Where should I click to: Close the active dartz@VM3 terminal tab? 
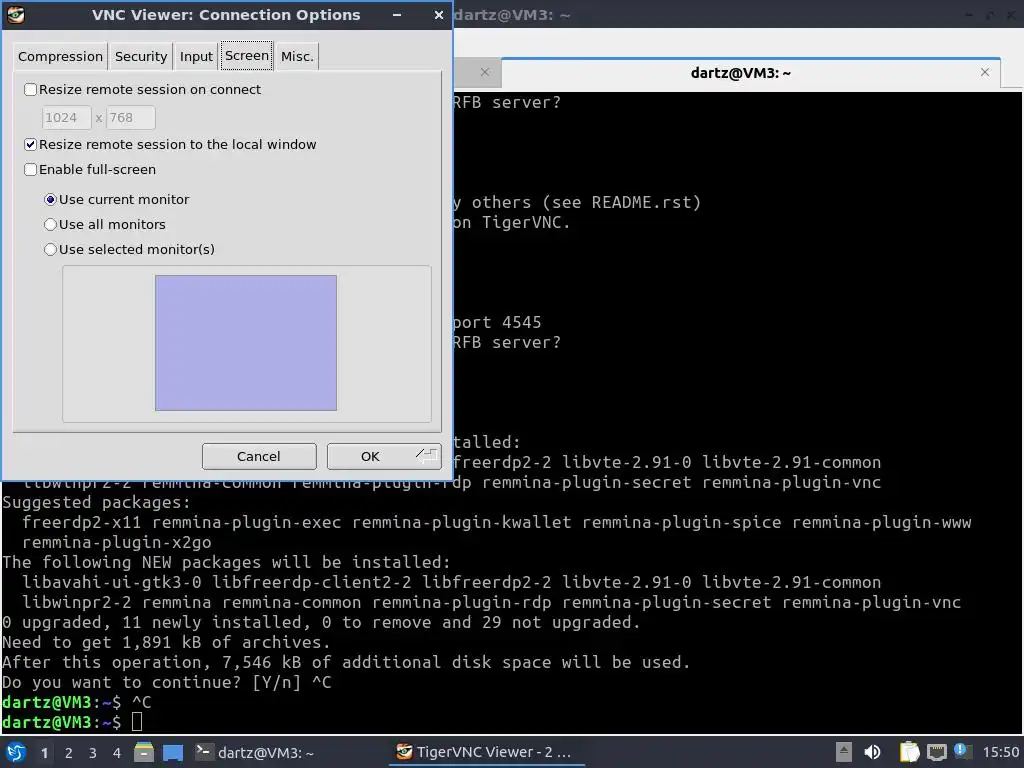point(985,72)
